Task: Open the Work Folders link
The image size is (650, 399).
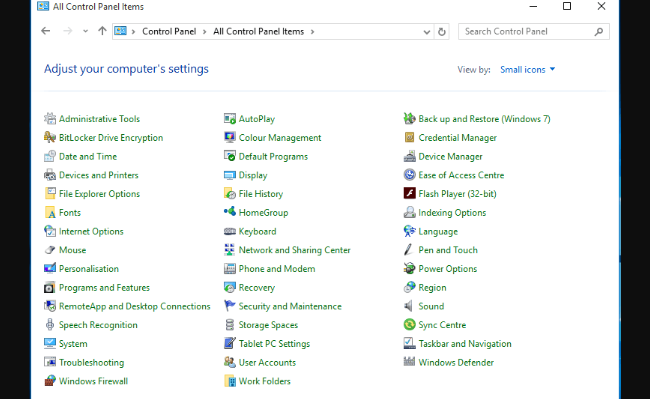Action: pos(264,381)
